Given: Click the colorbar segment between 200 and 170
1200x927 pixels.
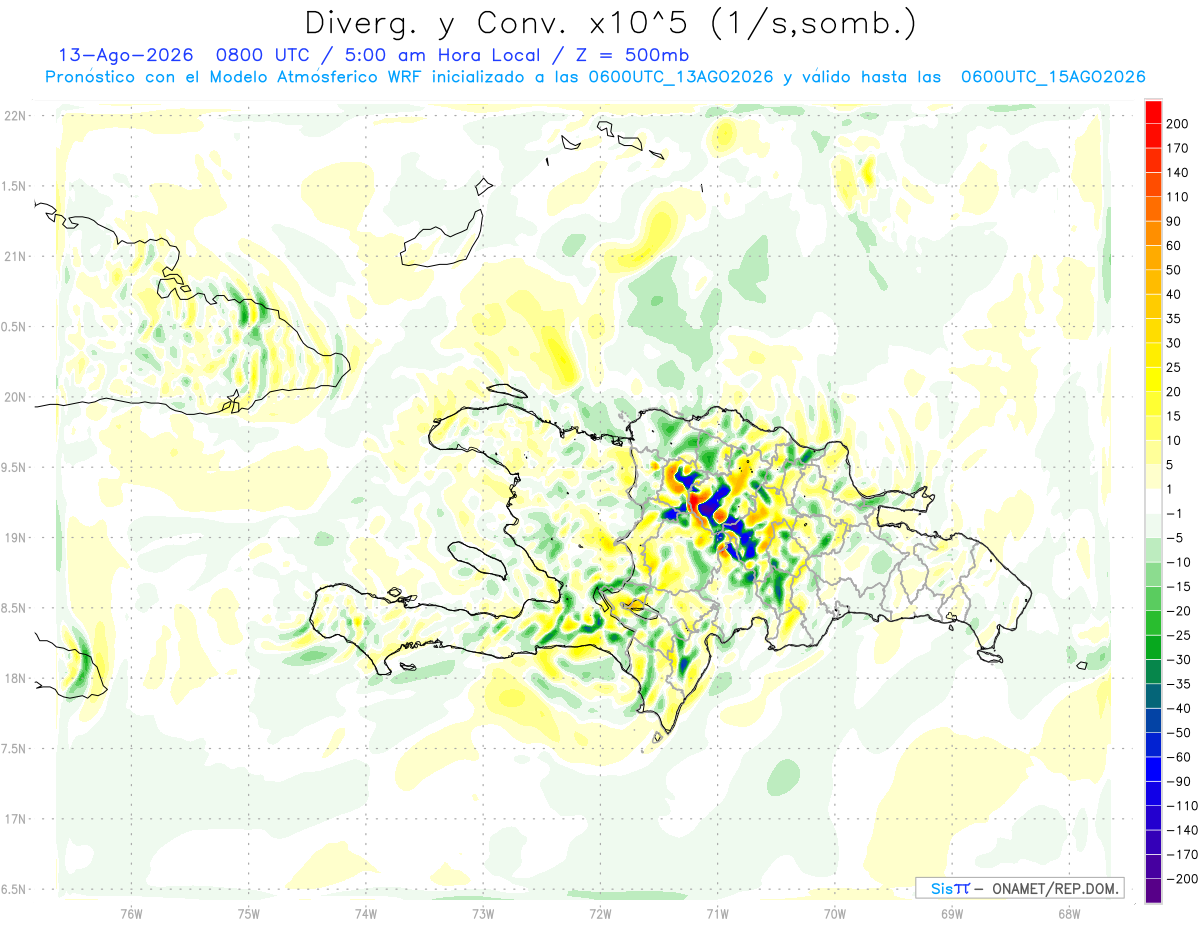Looking at the screenshot, I should (1153, 136).
